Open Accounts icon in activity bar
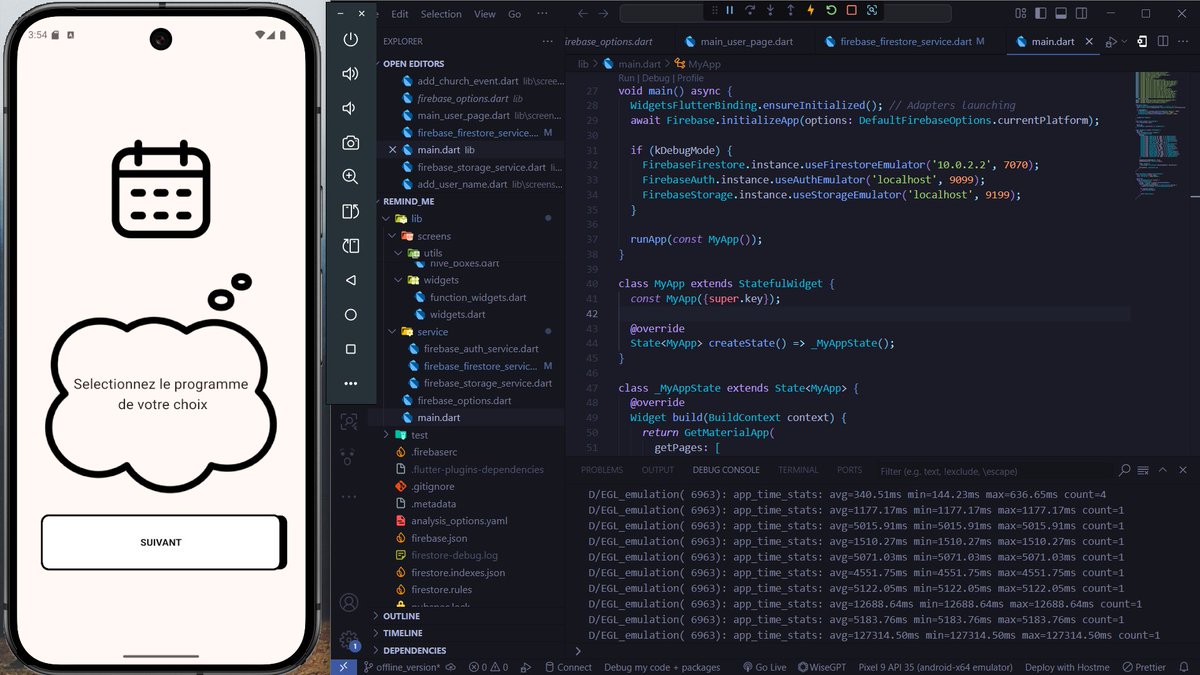Viewport: 1200px width, 675px height. tap(349, 602)
